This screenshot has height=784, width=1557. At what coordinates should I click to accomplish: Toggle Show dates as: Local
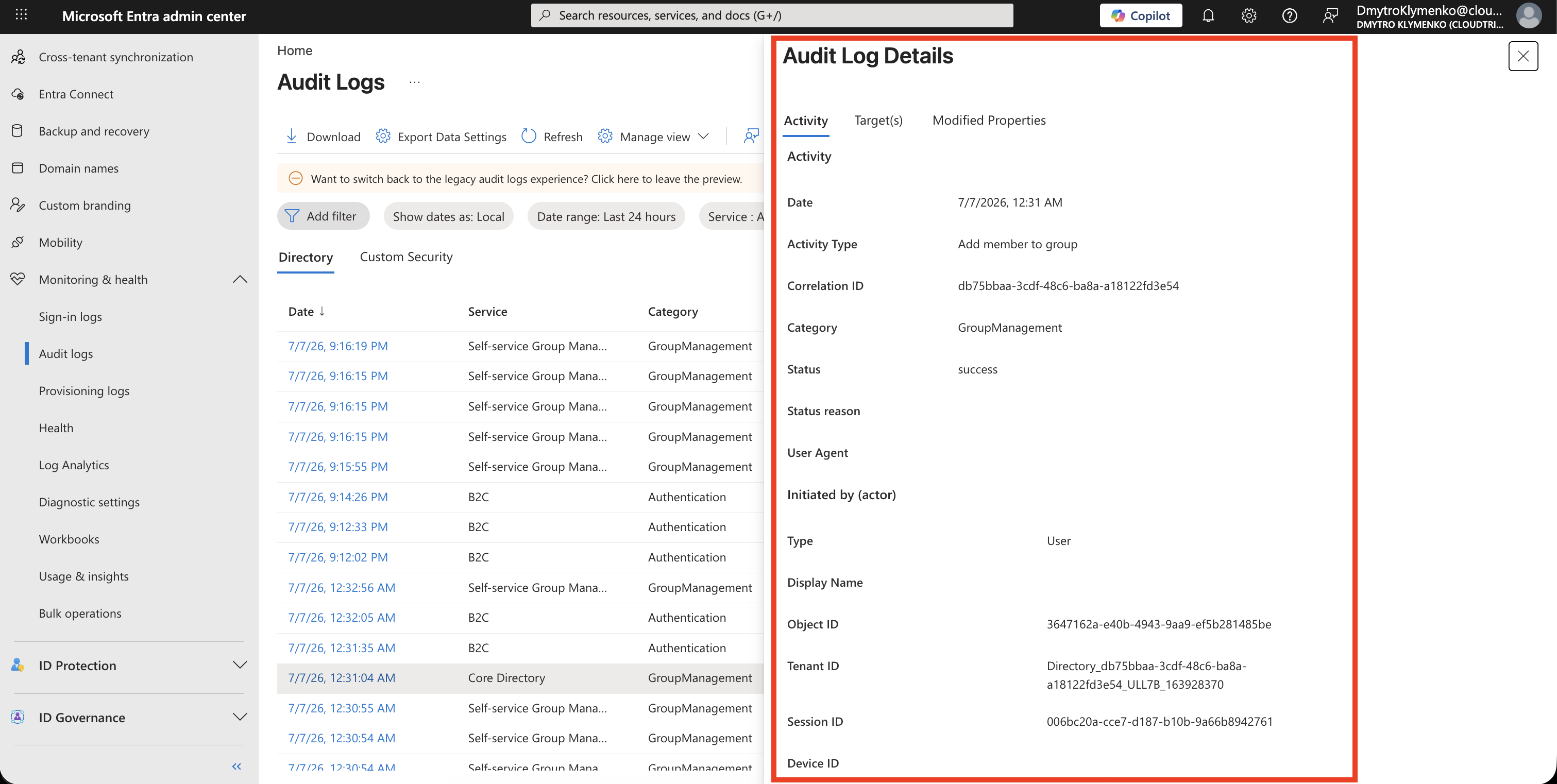[448, 216]
